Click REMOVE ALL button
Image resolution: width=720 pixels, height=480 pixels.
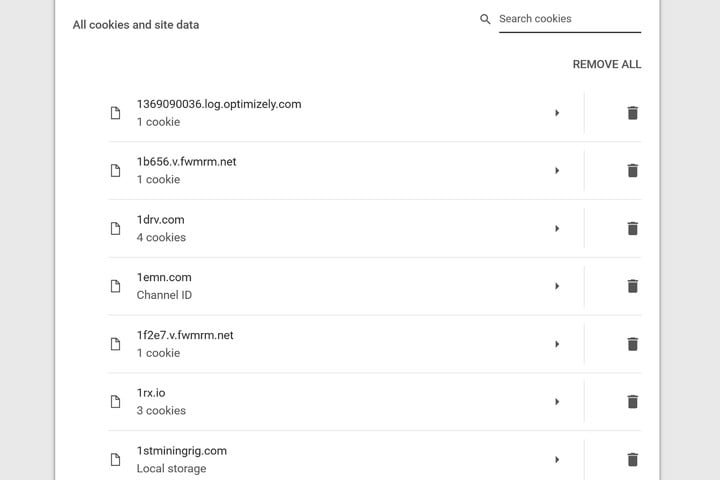pos(606,64)
